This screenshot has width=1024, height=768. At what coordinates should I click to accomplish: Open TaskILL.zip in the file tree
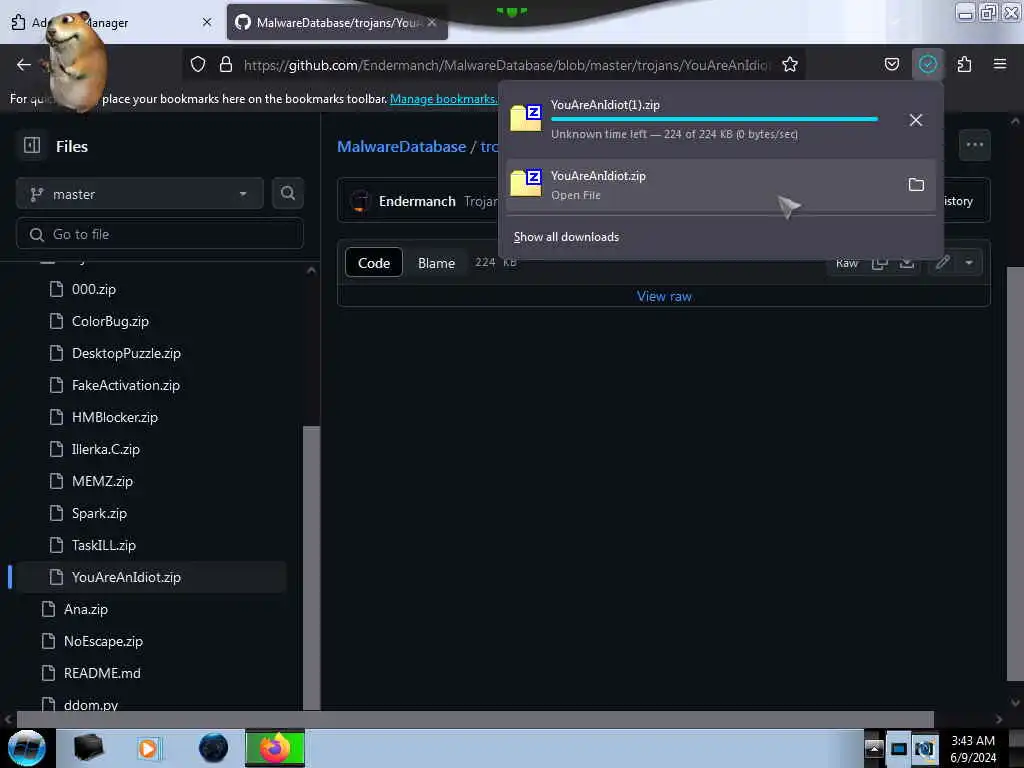coord(103,545)
